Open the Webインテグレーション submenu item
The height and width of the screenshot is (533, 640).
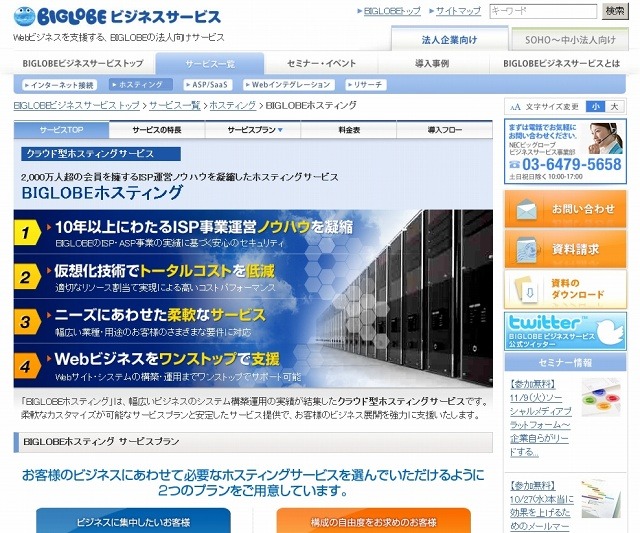(289, 85)
